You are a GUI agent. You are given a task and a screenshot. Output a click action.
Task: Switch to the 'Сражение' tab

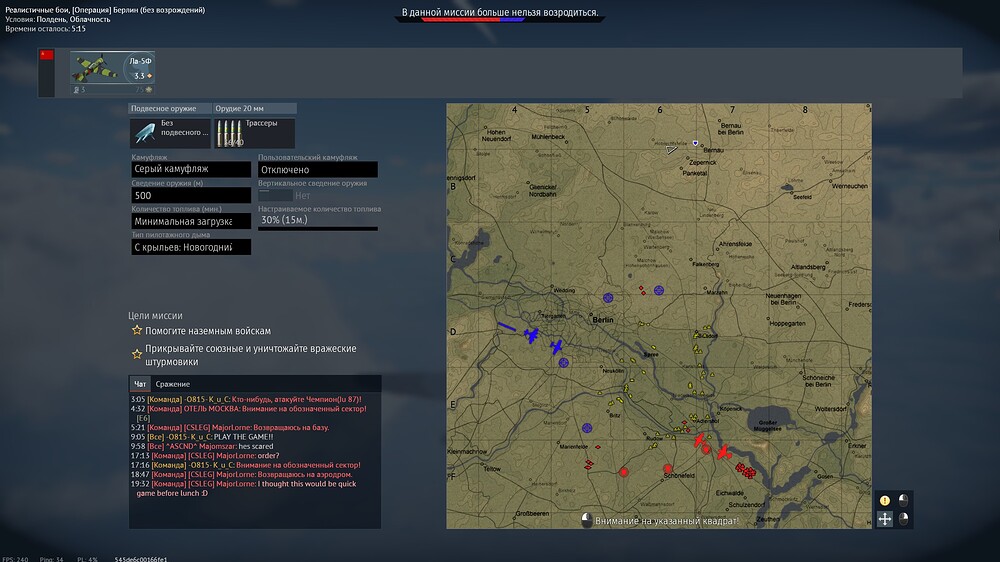[172, 384]
